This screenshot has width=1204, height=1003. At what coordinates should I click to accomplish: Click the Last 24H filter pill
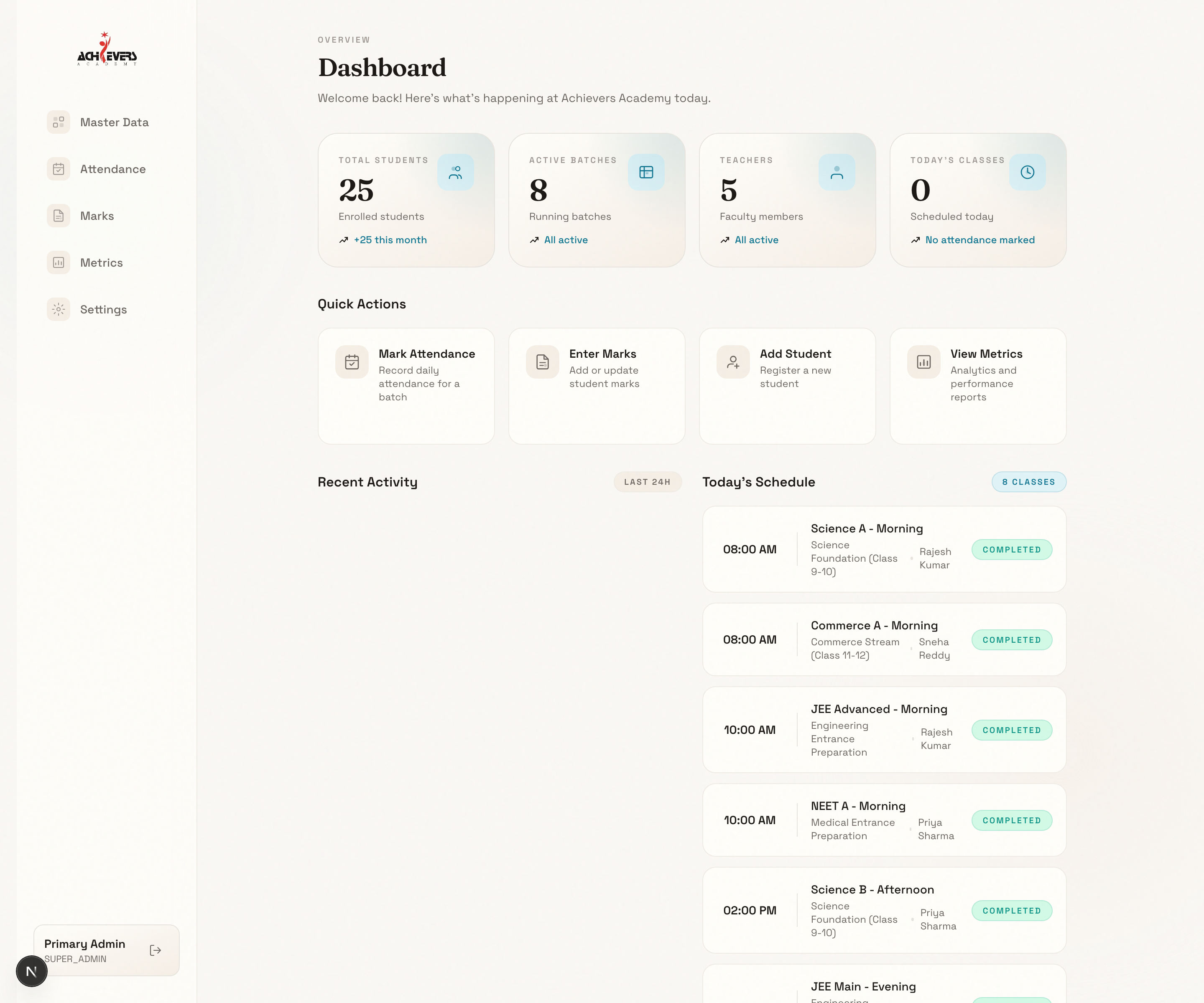[x=647, y=482]
